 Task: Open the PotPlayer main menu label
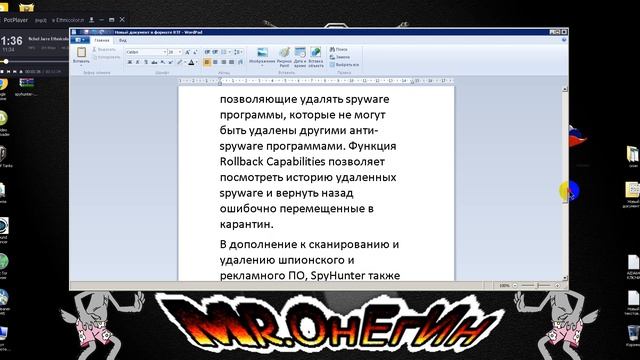(16, 20)
